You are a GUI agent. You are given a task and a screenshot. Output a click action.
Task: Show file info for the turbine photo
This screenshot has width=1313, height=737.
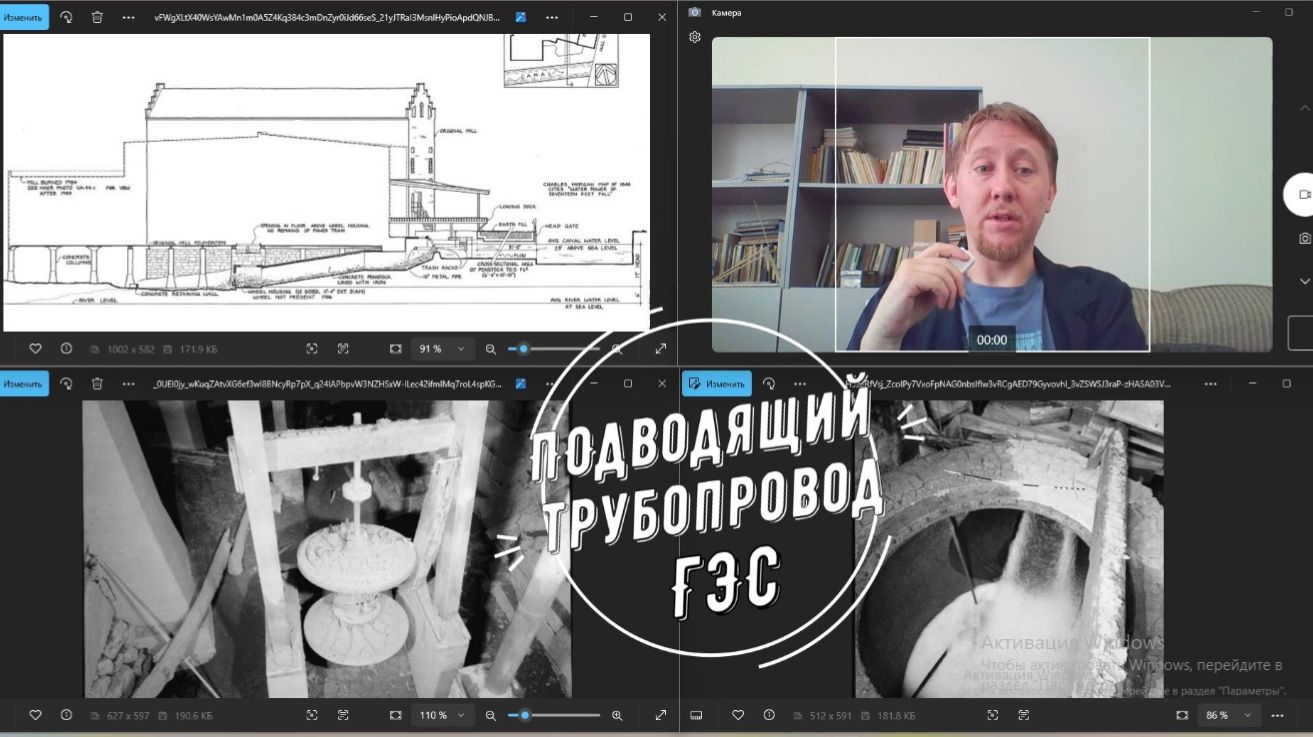click(x=66, y=715)
